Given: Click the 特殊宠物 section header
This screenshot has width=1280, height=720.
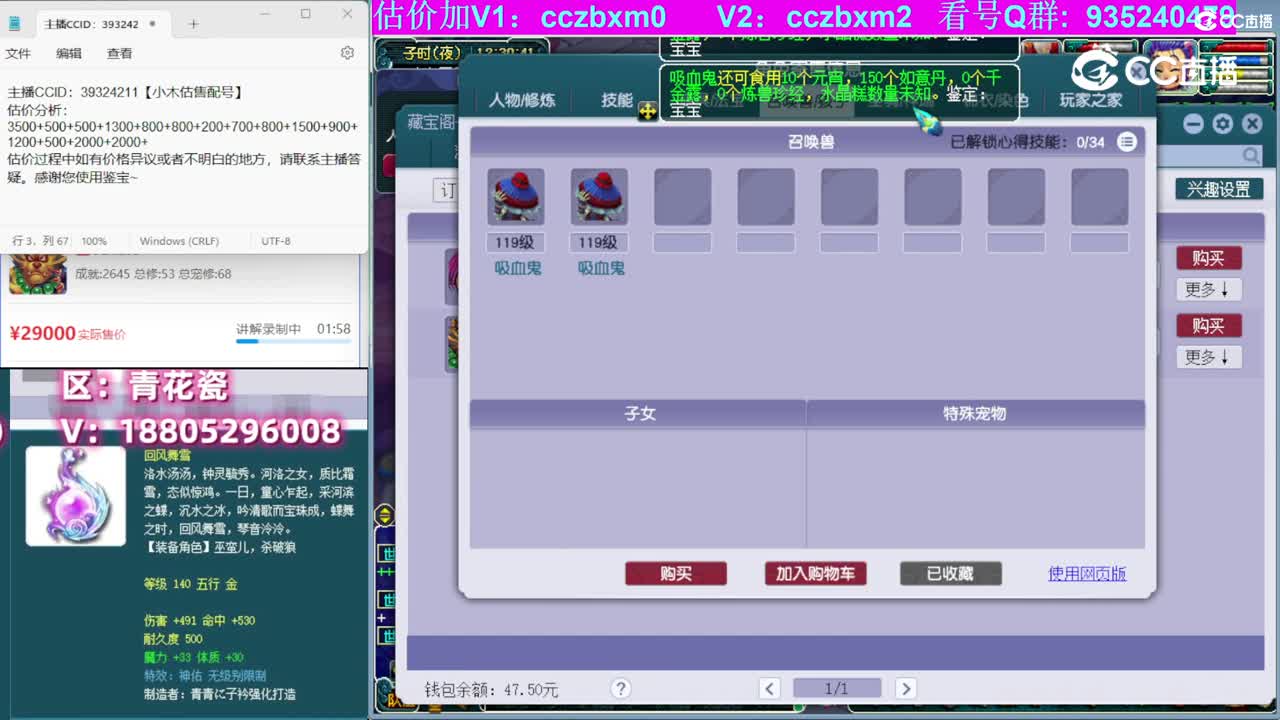Looking at the screenshot, I should click(x=975, y=413).
